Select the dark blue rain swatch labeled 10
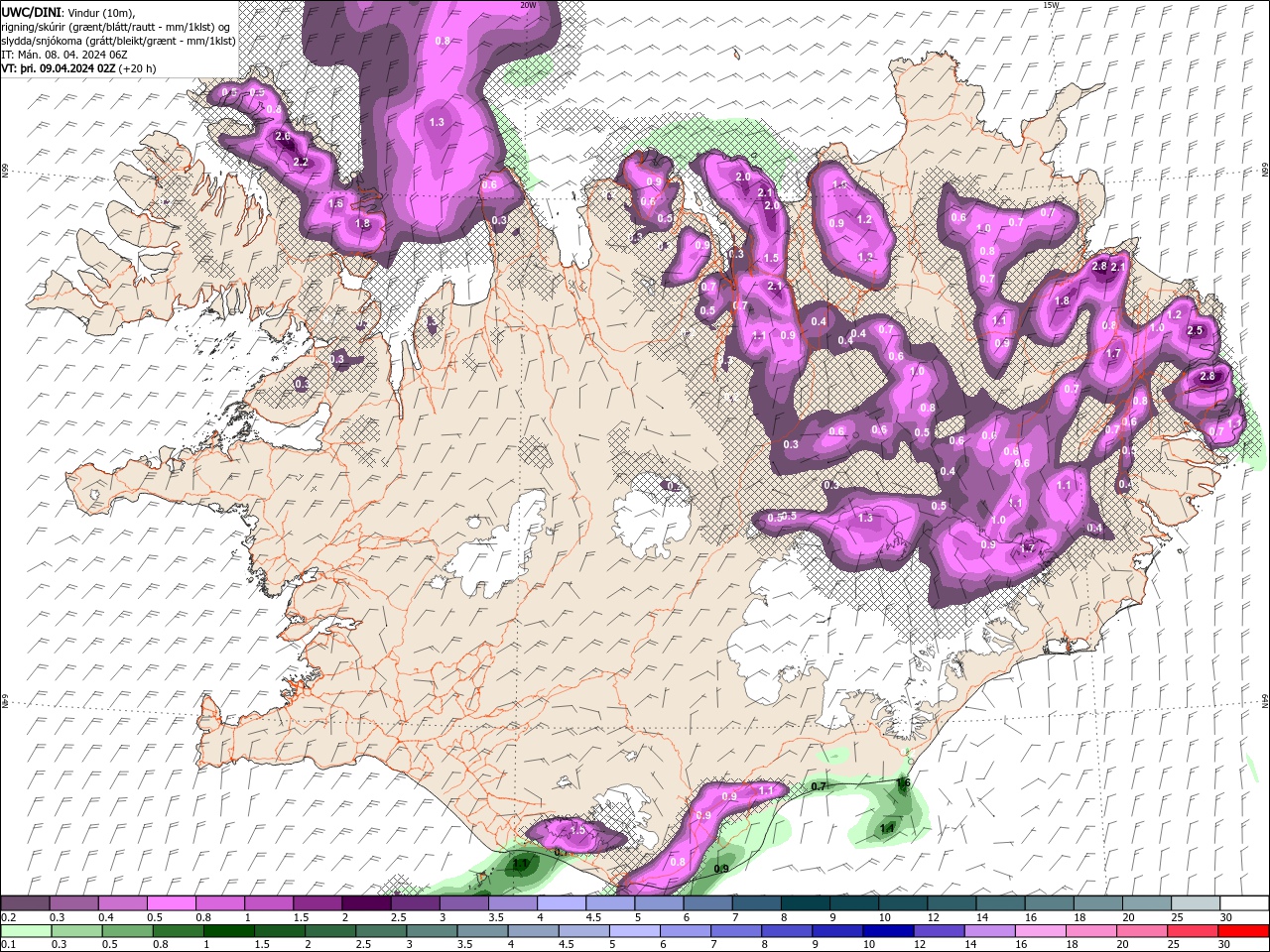 886,931
